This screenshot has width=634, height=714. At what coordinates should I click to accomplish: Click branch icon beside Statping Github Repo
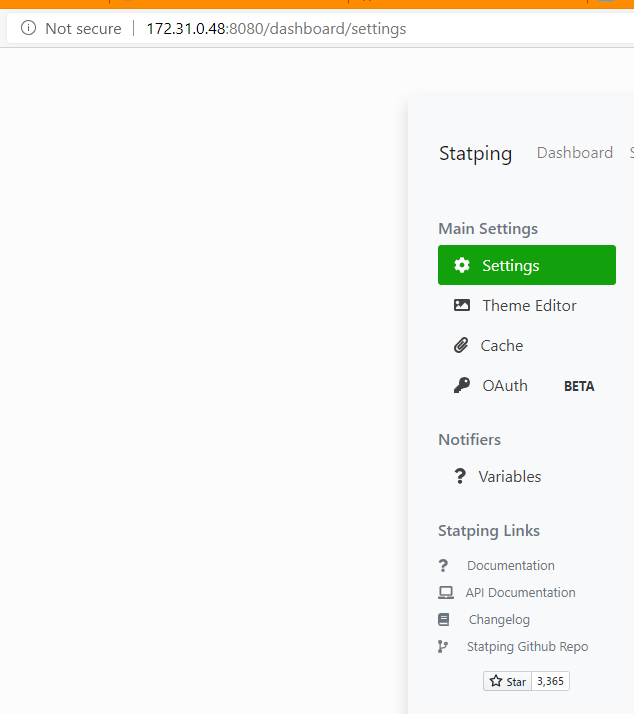click(x=443, y=647)
